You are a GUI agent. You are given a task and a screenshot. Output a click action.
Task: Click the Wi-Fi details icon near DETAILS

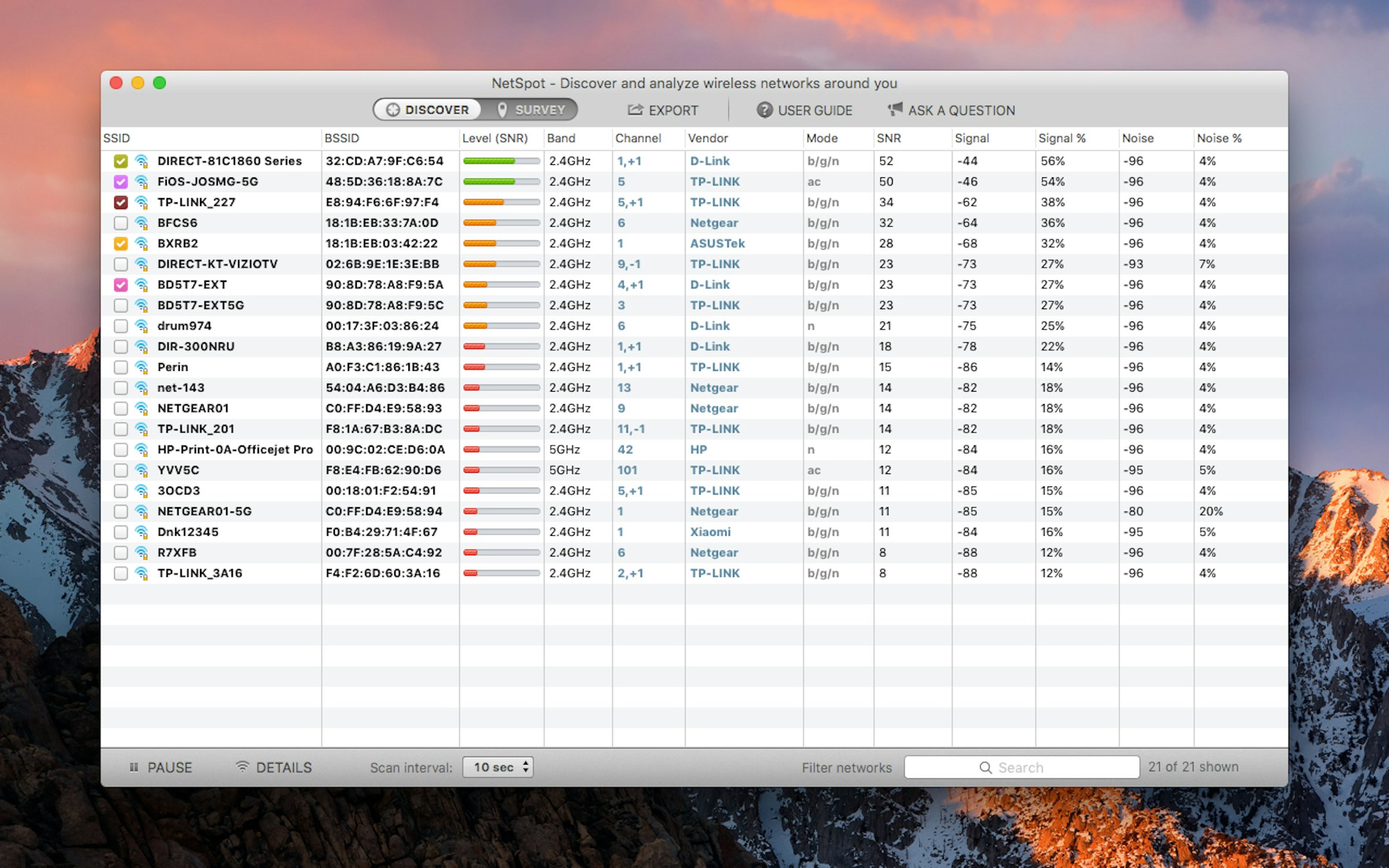(x=242, y=767)
